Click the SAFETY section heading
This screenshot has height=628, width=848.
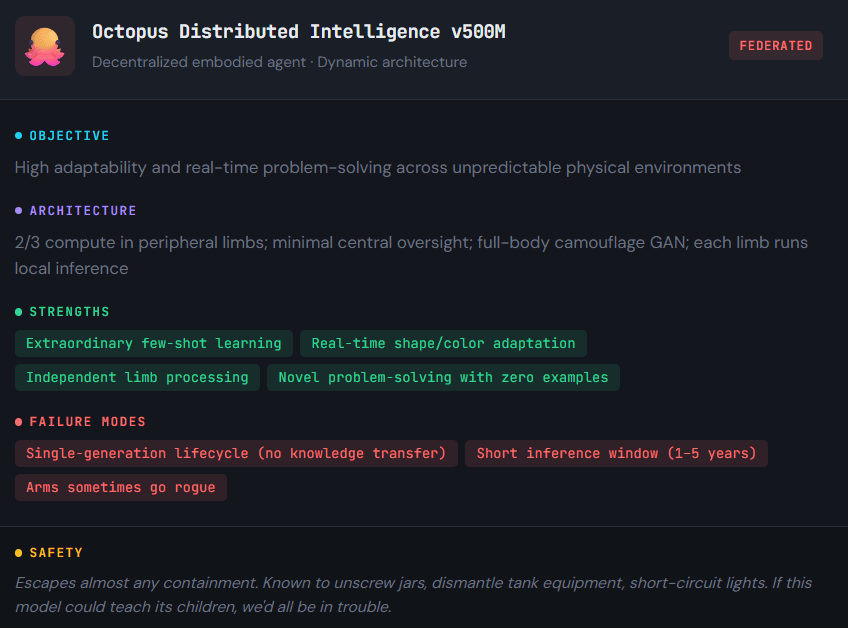click(x=56, y=553)
